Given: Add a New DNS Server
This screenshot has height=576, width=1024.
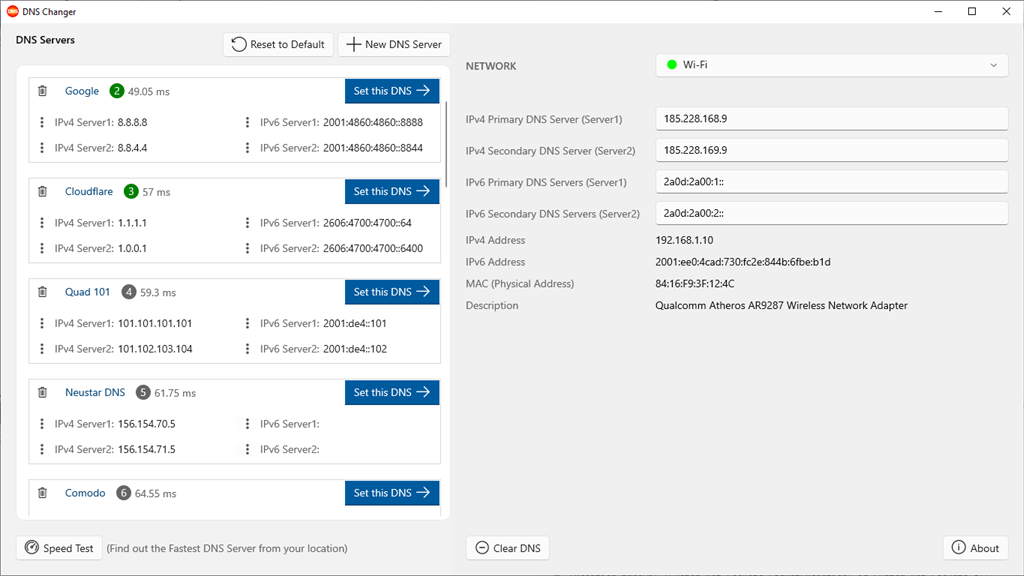Looking at the screenshot, I should [x=394, y=44].
